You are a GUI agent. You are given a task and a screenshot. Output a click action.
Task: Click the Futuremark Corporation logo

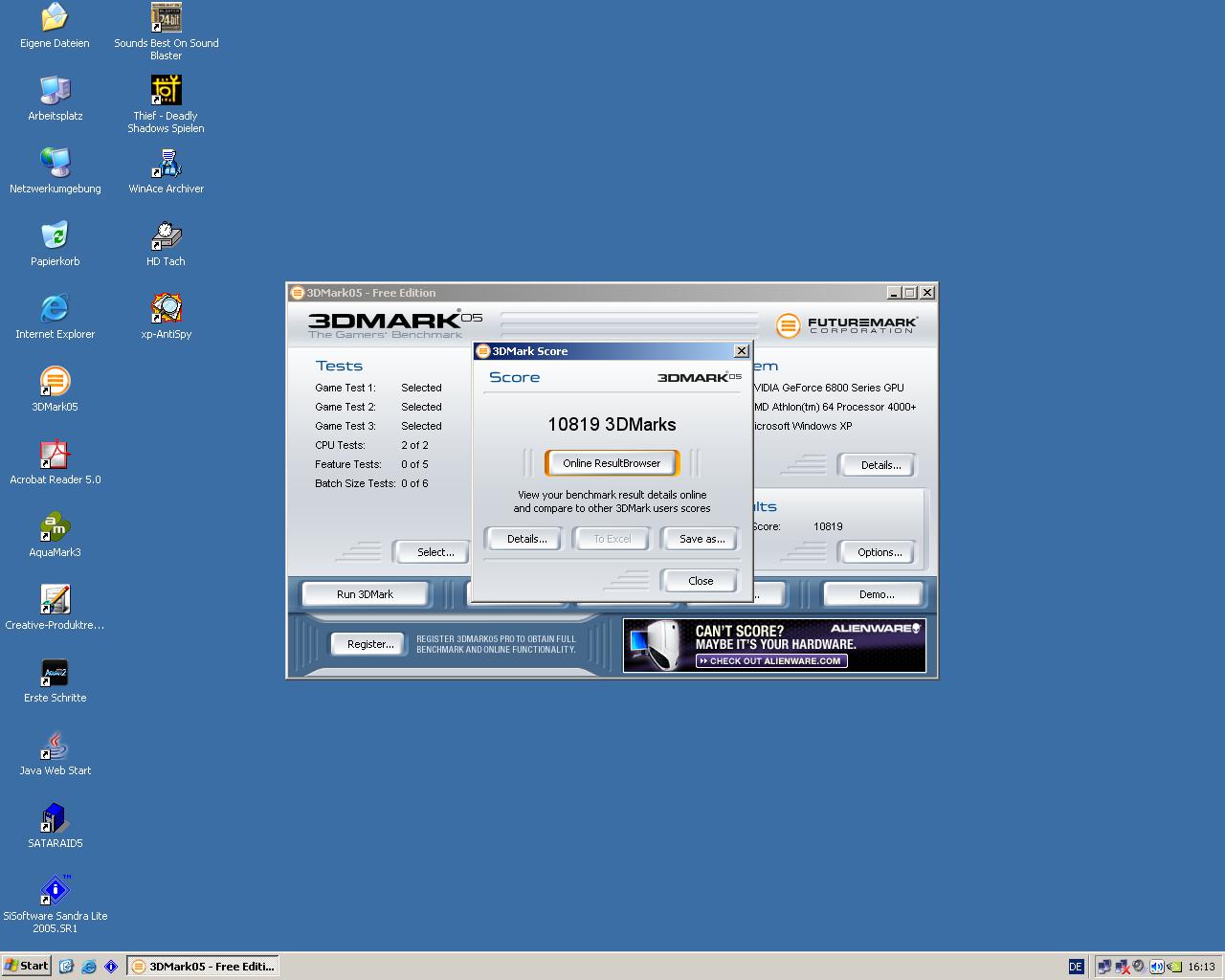pyautogui.click(x=847, y=325)
